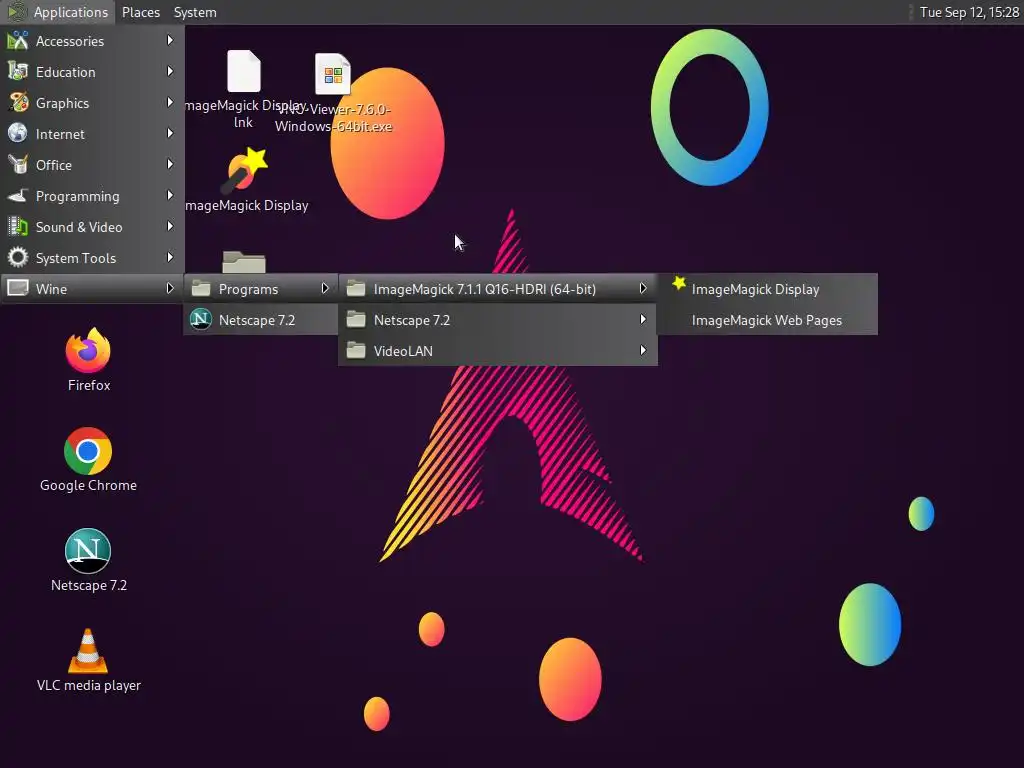Screen dimensions: 1024x768
Task: Click the Office category icon
Action: click(x=18, y=165)
